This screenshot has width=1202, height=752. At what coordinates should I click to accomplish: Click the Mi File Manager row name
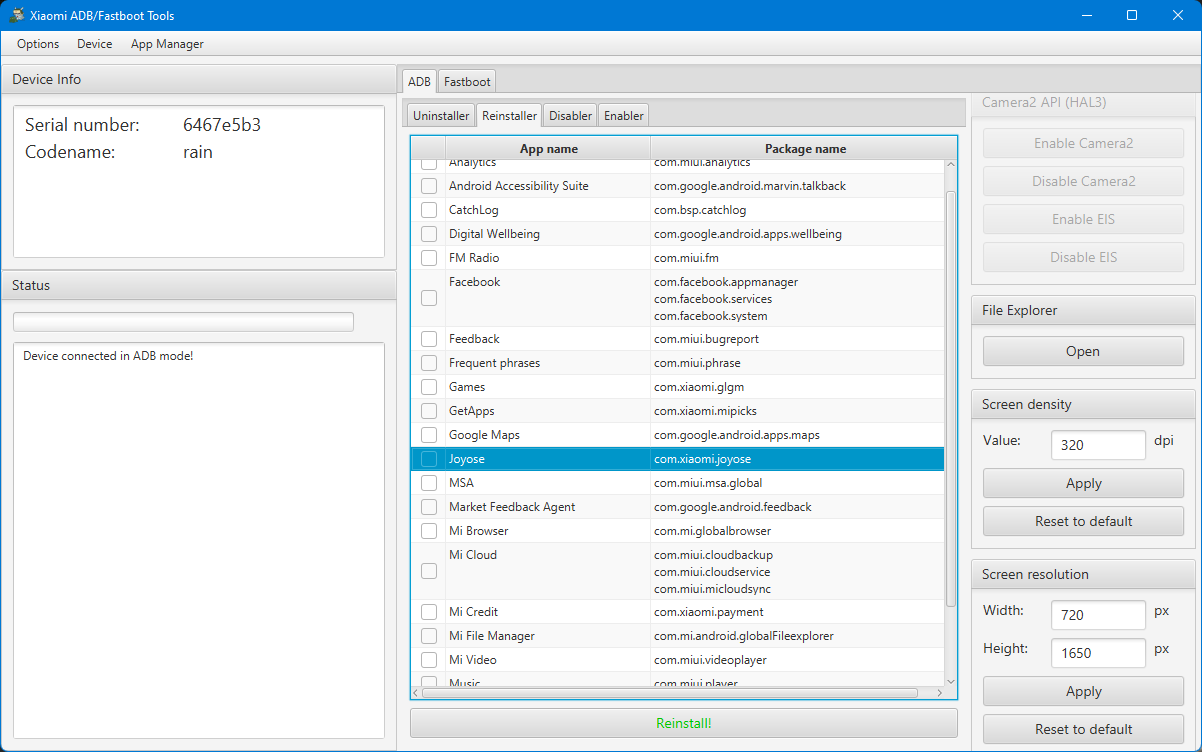click(x=492, y=636)
